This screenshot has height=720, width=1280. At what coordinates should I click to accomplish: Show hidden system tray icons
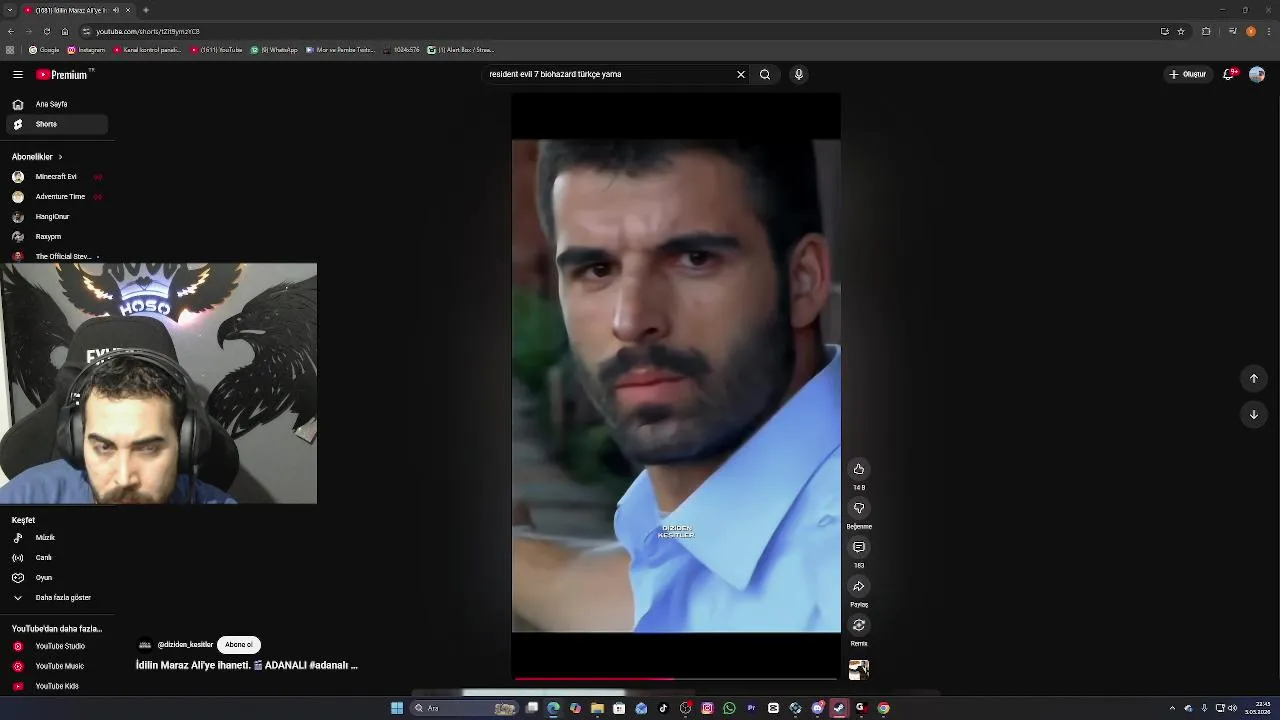point(1172,708)
